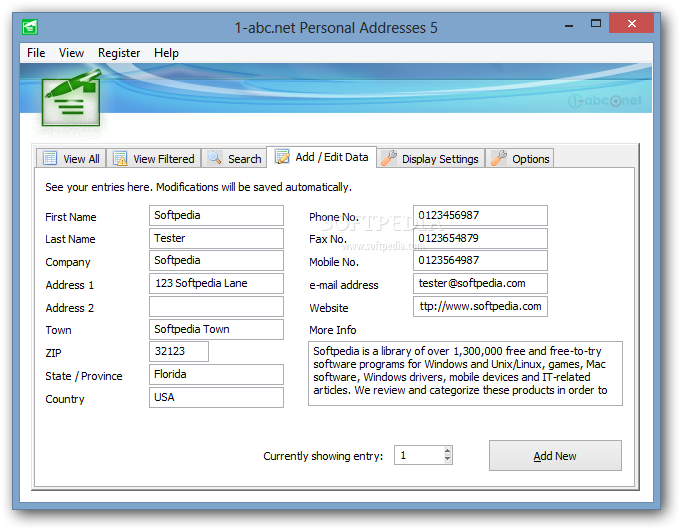This screenshot has width=681, height=530.
Task: Decrease the currently showing entry number
Action: click(x=448, y=460)
